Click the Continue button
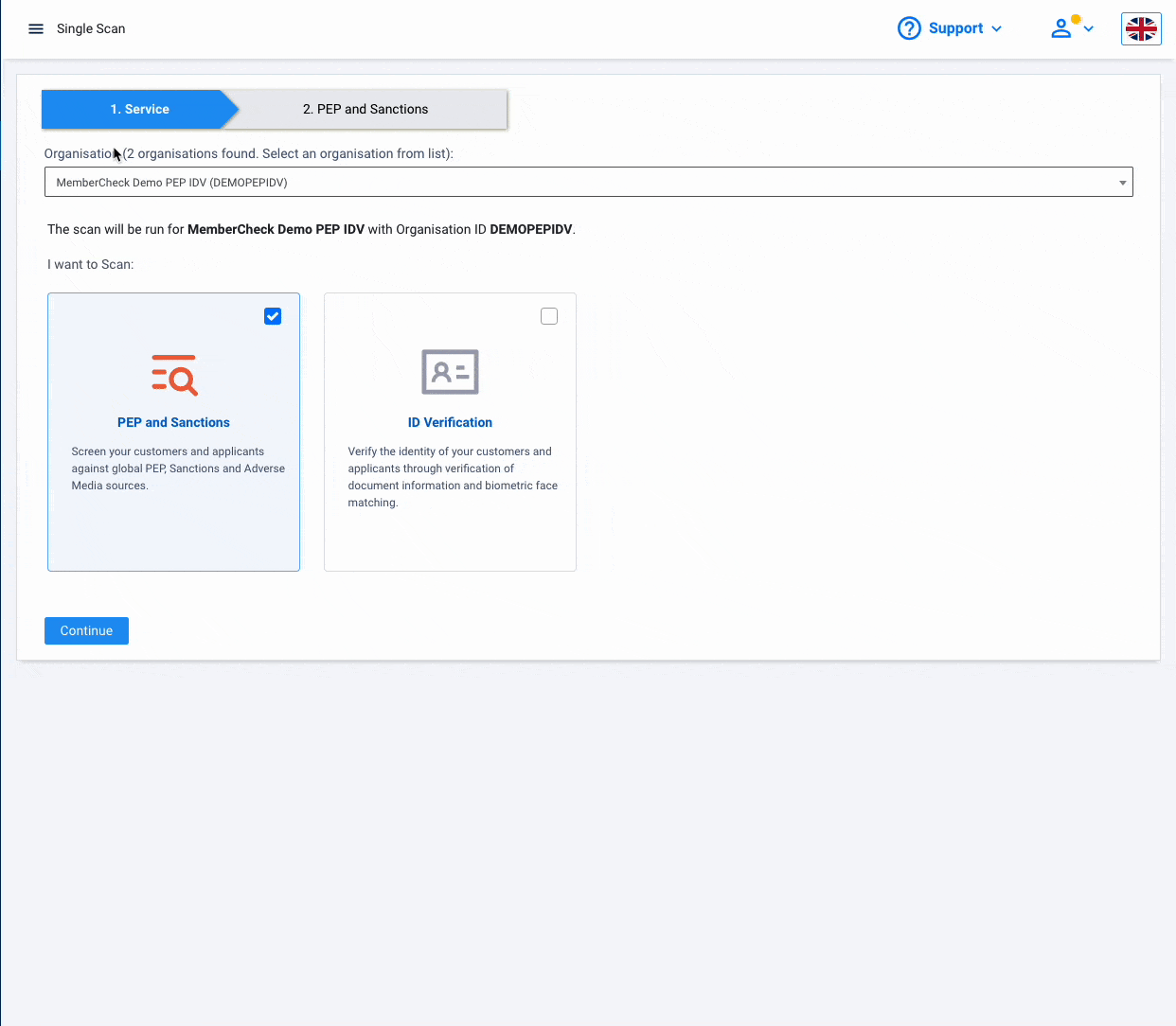 pos(86,630)
